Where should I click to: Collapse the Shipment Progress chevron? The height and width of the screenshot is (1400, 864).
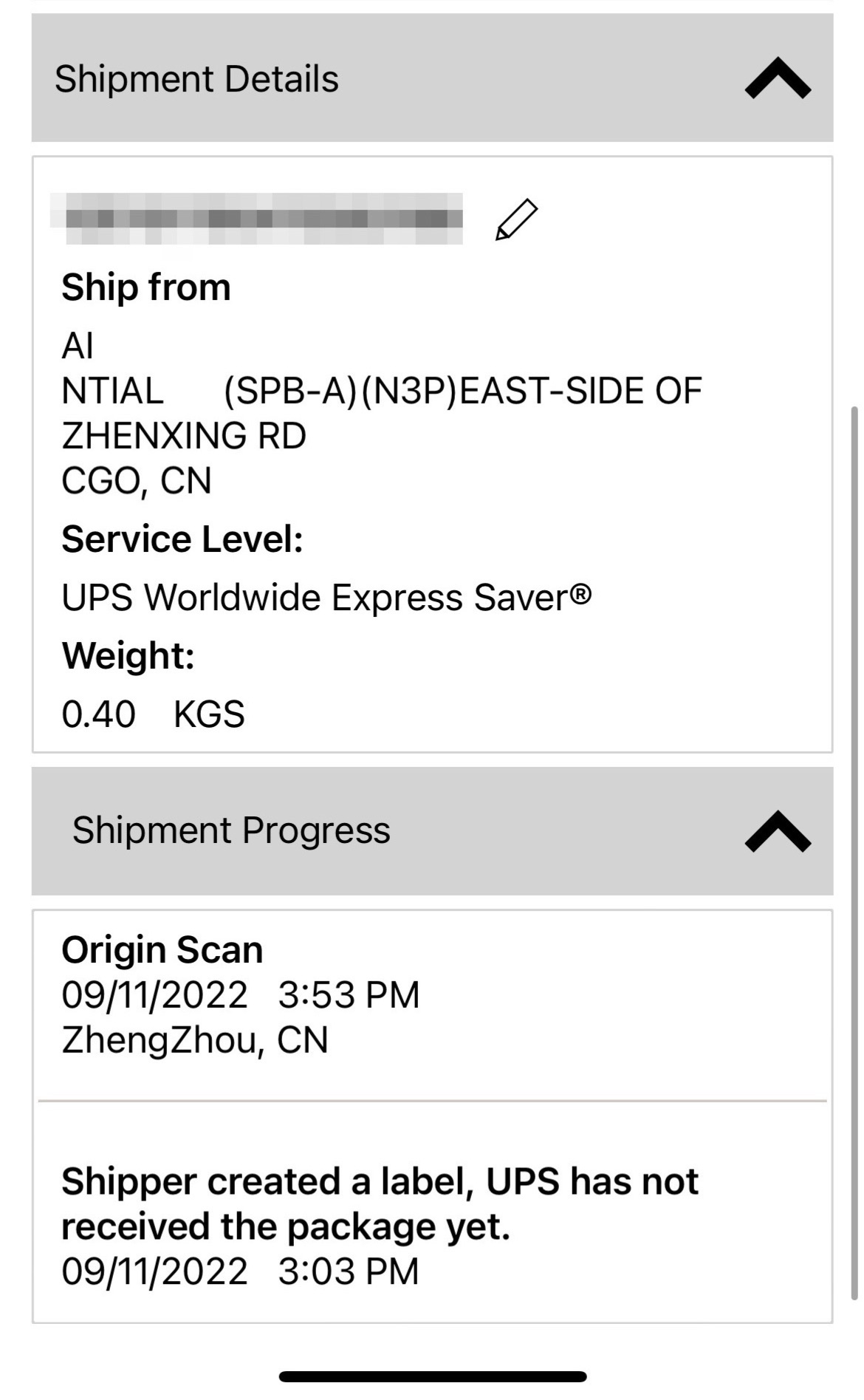tap(778, 831)
